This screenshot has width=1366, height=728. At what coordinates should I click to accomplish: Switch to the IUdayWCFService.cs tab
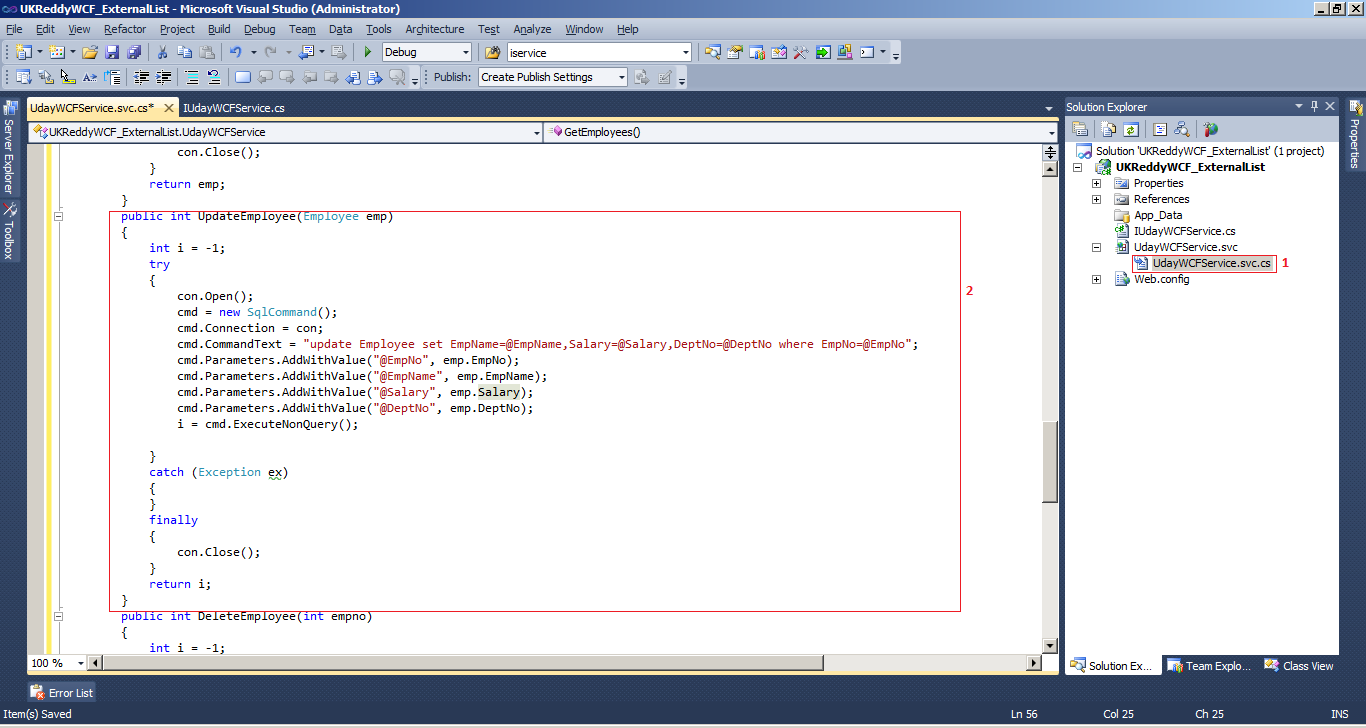pos(234,107)
